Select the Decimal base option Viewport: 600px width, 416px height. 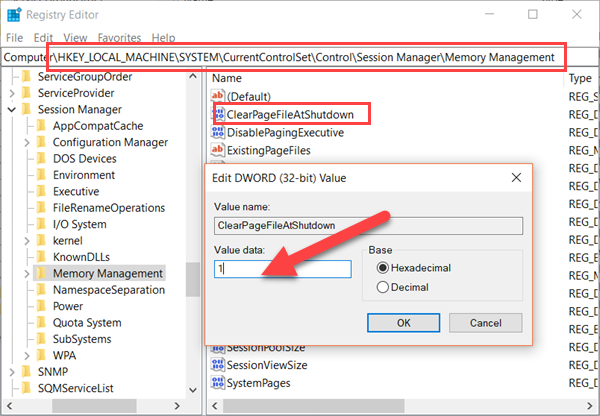point(381,288)
